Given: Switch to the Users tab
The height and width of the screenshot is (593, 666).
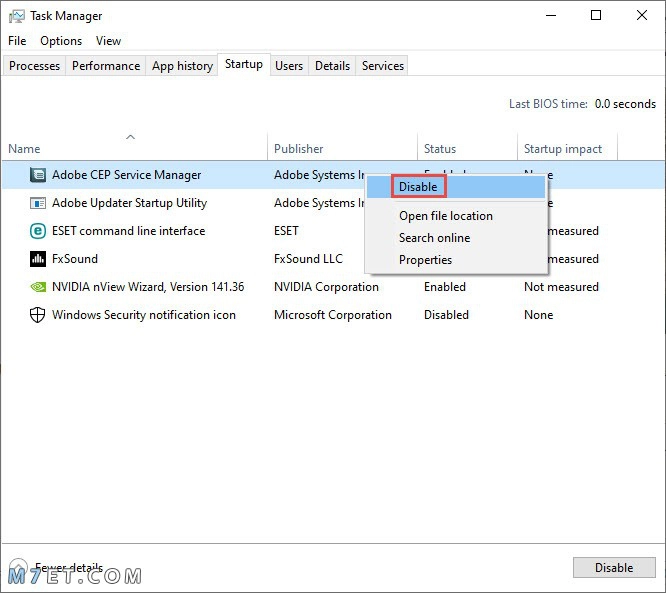Looking at the screenshot, I should click(289, 66).
